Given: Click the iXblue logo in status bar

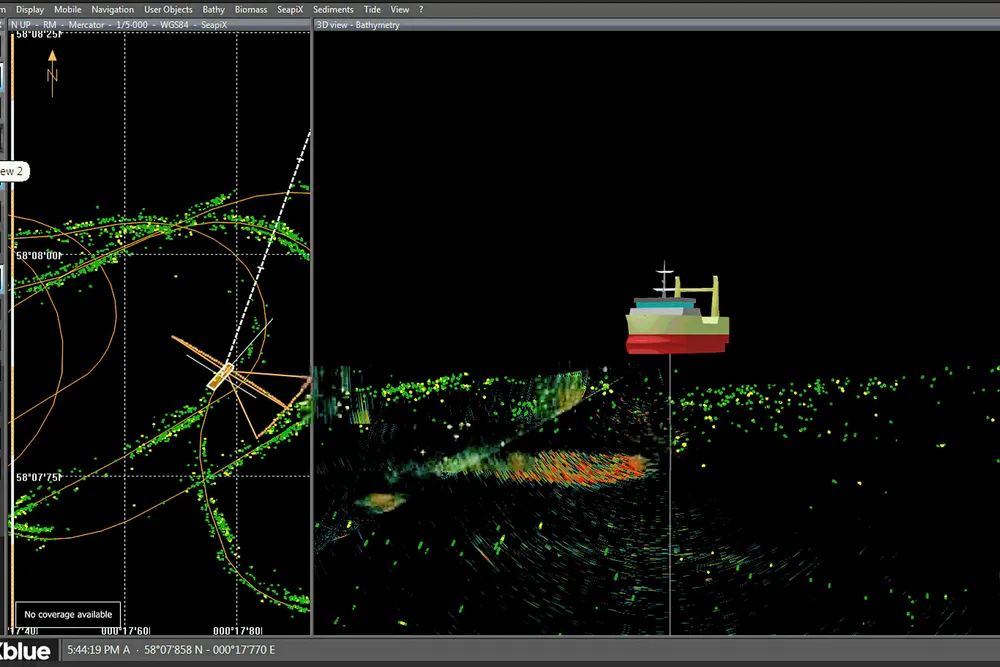Looking at the screenshot, I should pos(25,651).
